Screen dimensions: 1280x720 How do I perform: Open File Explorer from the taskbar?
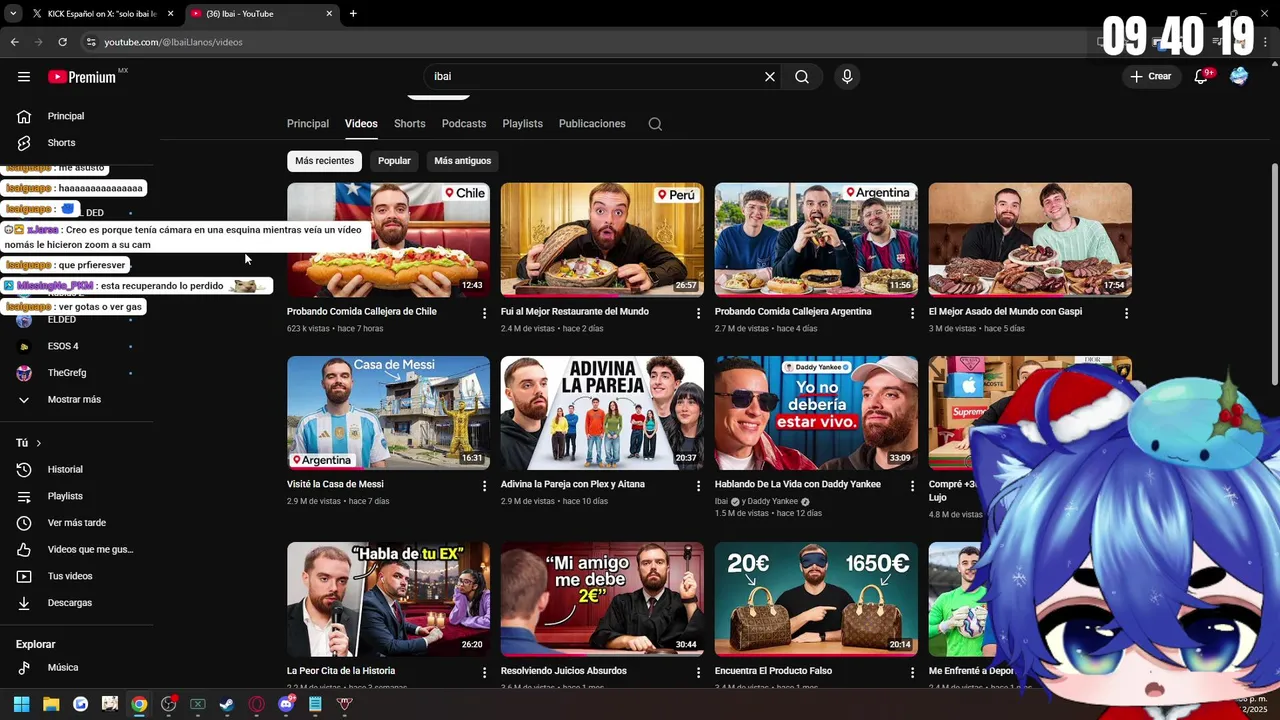[51, 704]
